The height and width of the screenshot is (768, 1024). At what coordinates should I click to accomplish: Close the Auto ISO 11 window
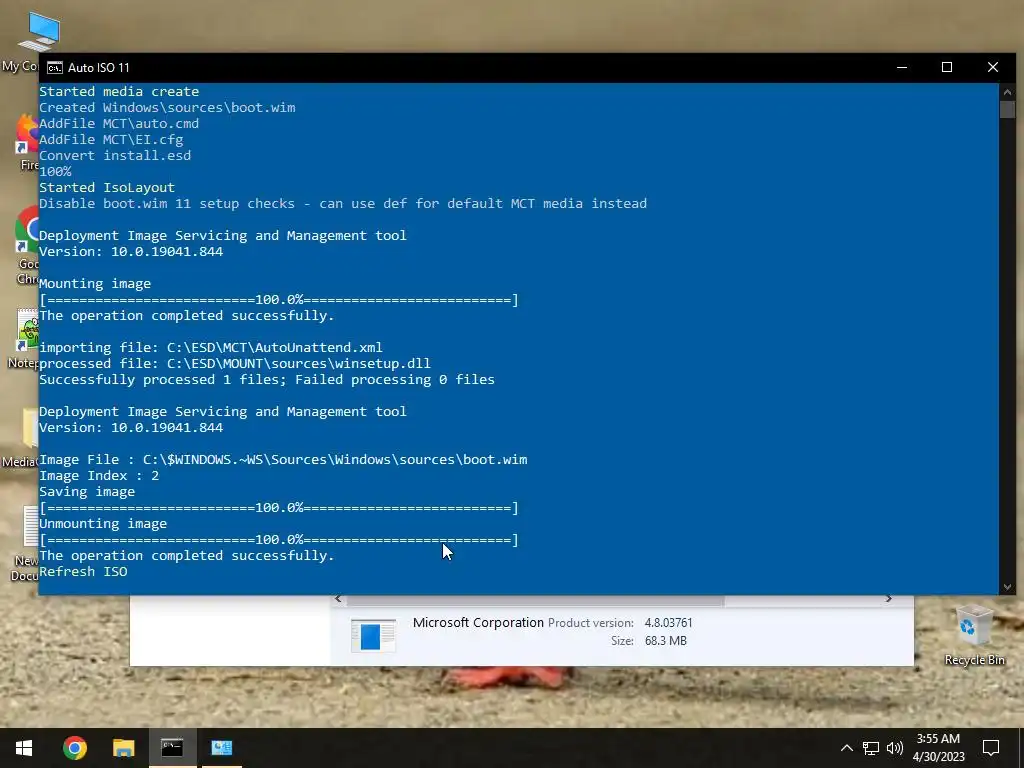pyautogui.click(x=993, y=67)
